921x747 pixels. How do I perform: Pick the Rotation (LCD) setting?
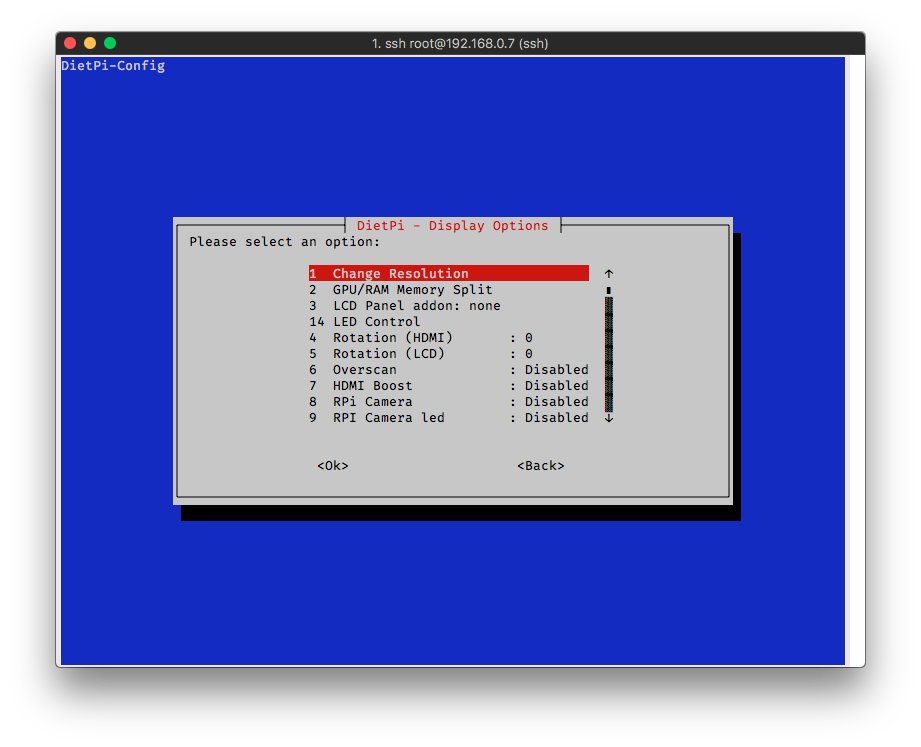[449, 354]
